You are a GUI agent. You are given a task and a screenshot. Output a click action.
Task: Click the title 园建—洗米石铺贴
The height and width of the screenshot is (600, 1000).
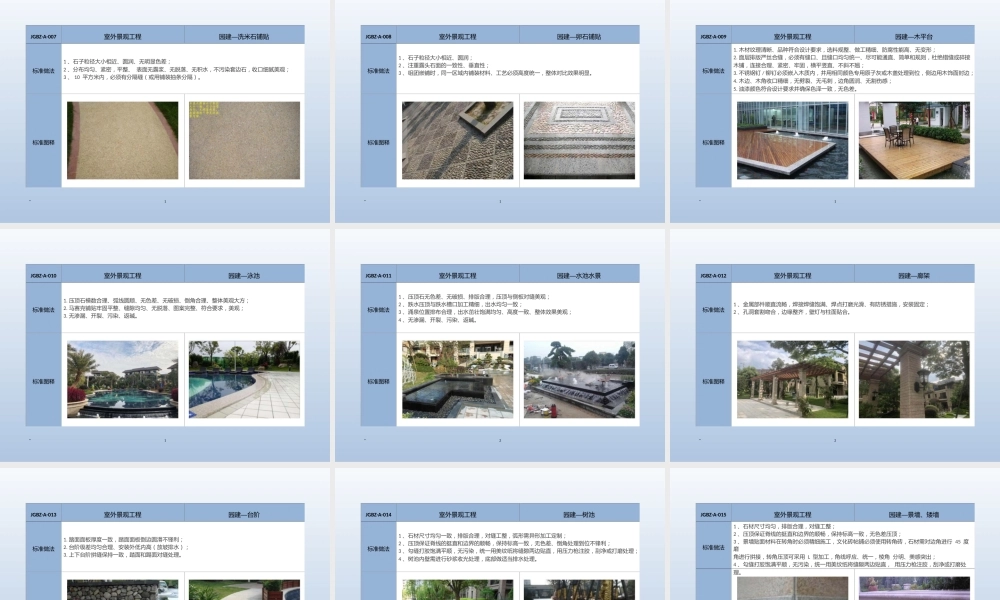coord(244,36)
